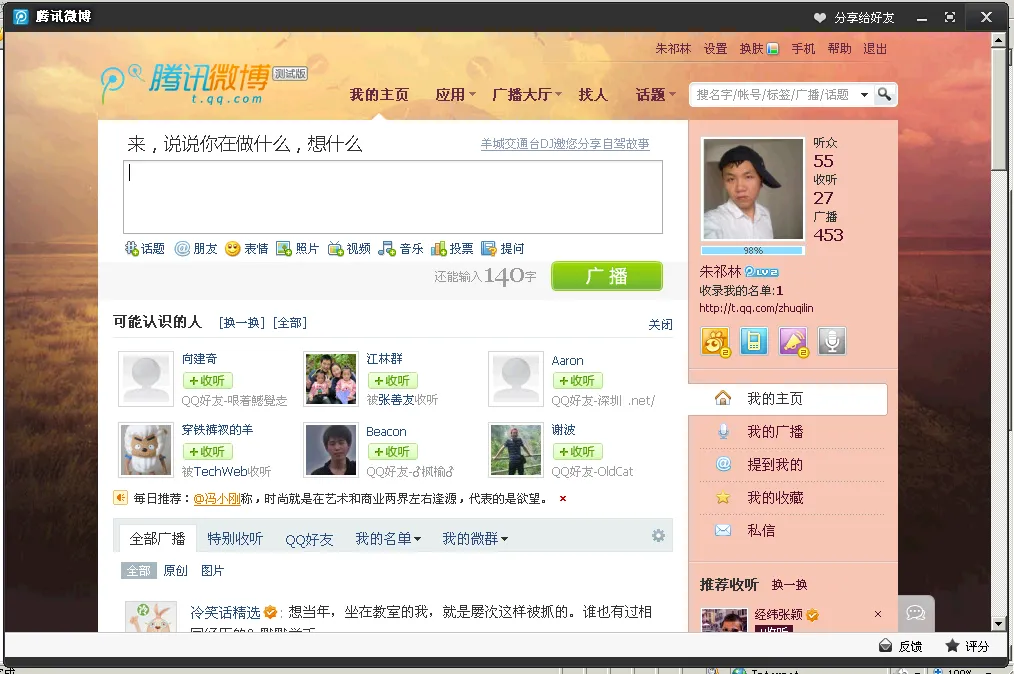1014x674 pixels.
Task: Click the 评分 star rating icon
Action: click(952, 646)
